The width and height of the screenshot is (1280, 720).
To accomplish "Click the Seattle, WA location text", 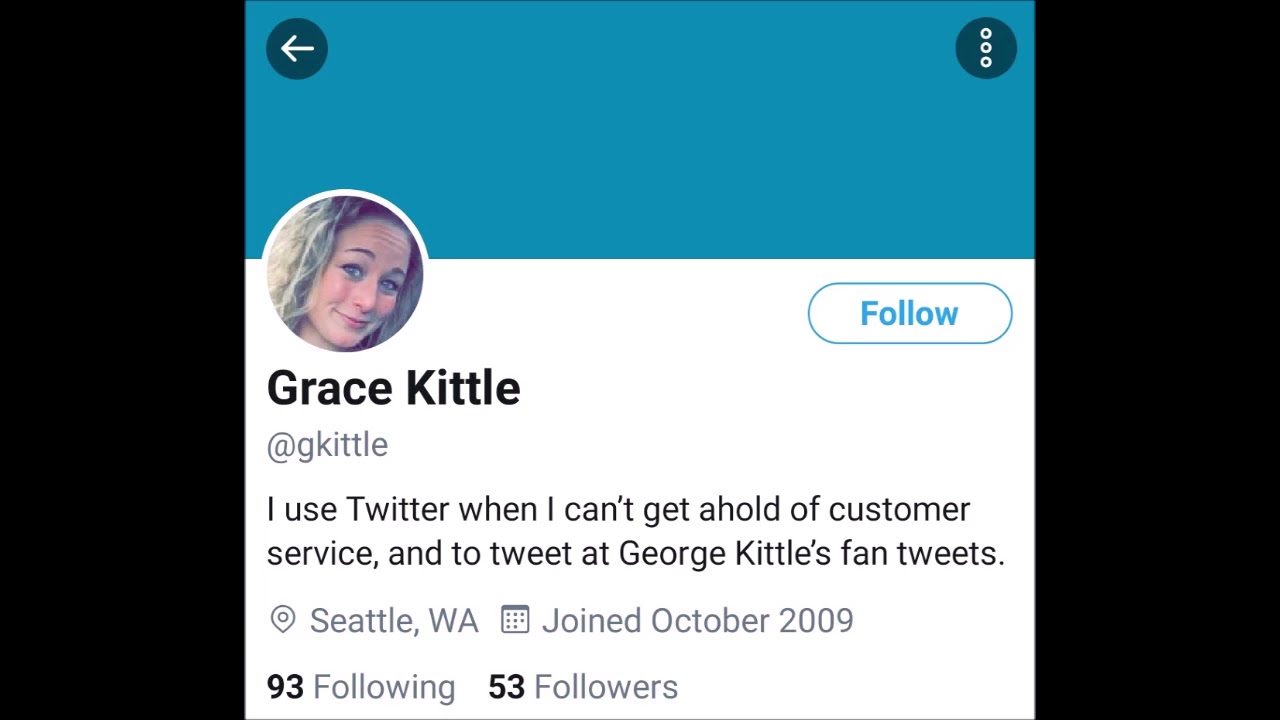I will tap(394, 621).
